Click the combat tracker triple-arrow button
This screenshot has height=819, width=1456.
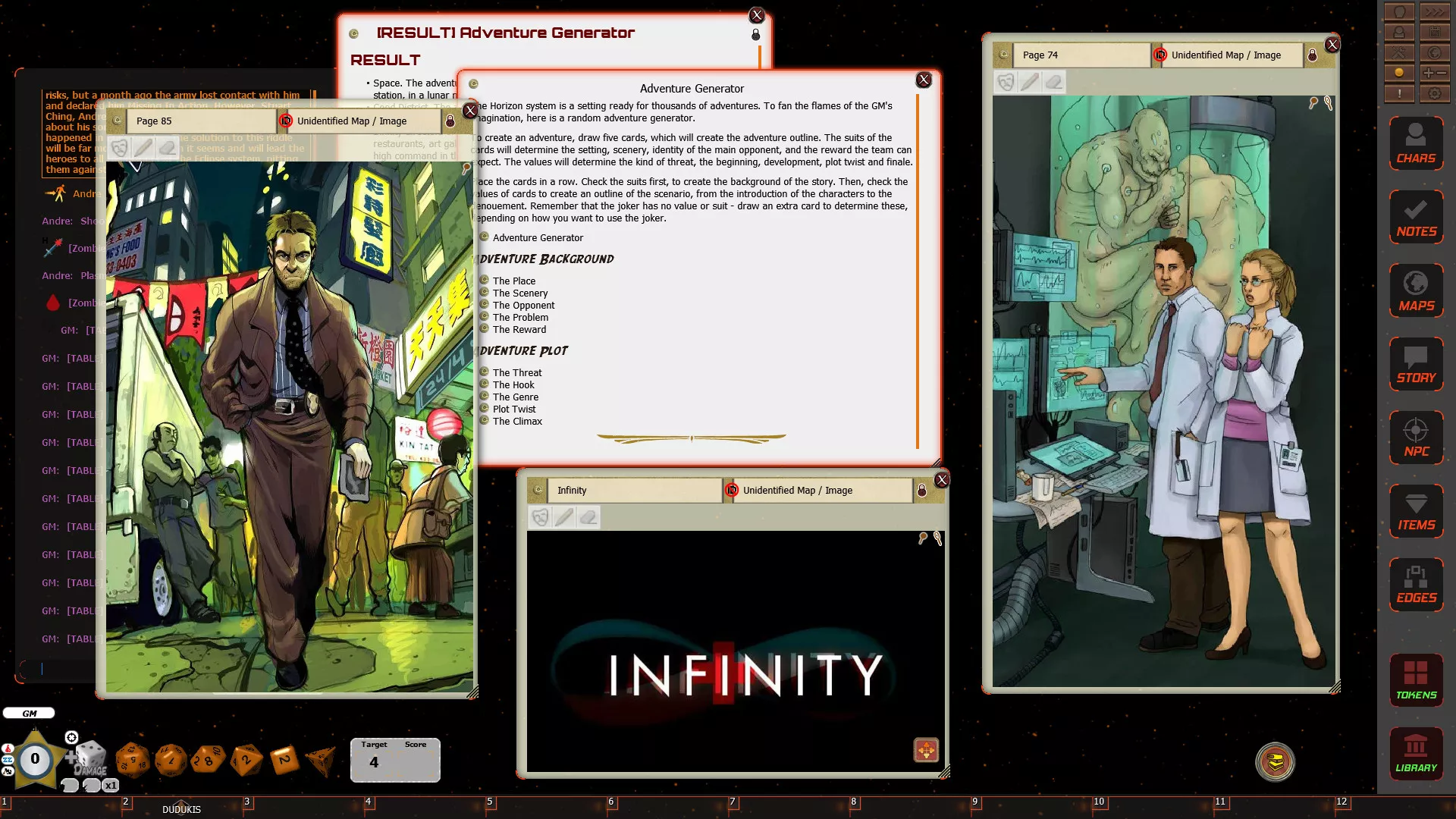click(1434, 12)
